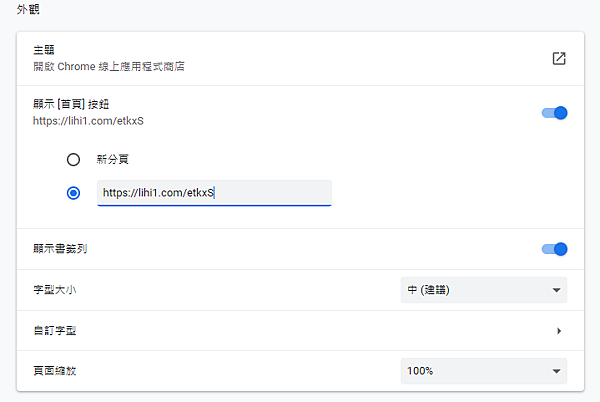Click the down arrow icon beside 100%
The width and height of the screenshot is (600, 402).
click(556, 371)
